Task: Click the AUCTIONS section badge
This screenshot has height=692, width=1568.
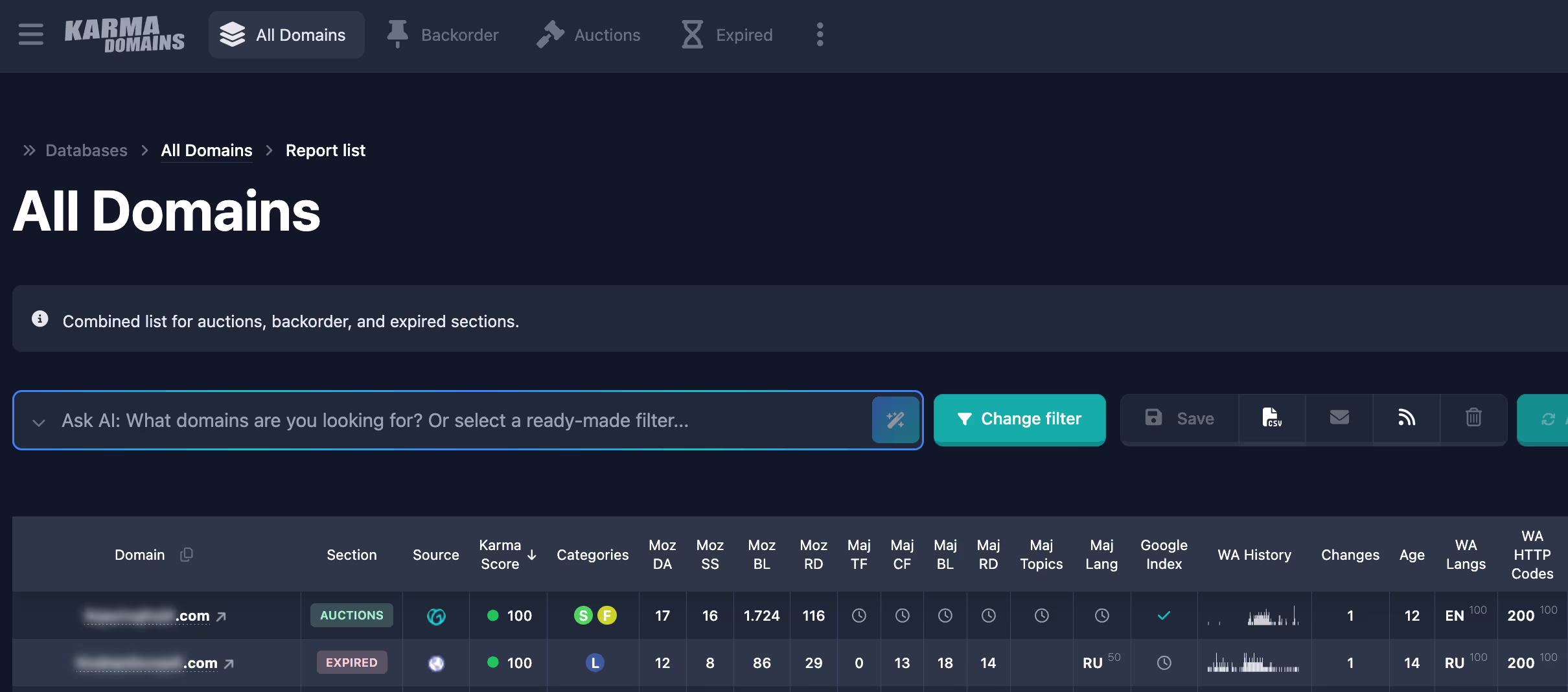Action: click(351, 615)
